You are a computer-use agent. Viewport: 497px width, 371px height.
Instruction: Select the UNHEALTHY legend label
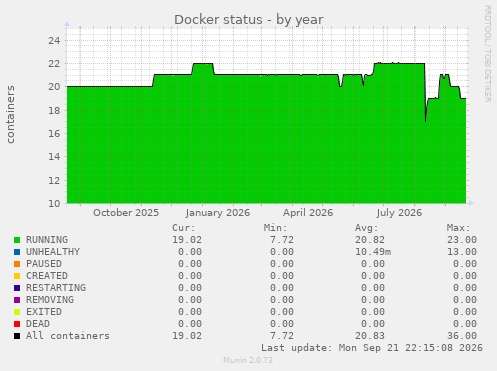click(x=53, y=252)
